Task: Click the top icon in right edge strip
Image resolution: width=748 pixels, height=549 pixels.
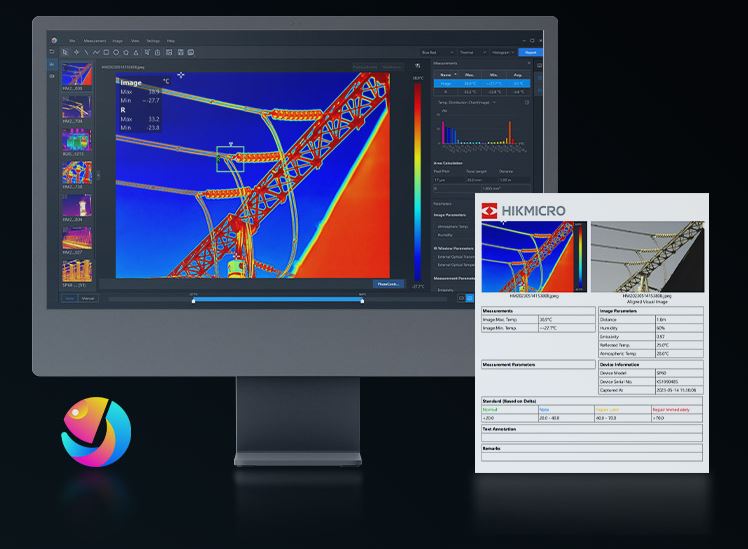Action: point(540,66)
